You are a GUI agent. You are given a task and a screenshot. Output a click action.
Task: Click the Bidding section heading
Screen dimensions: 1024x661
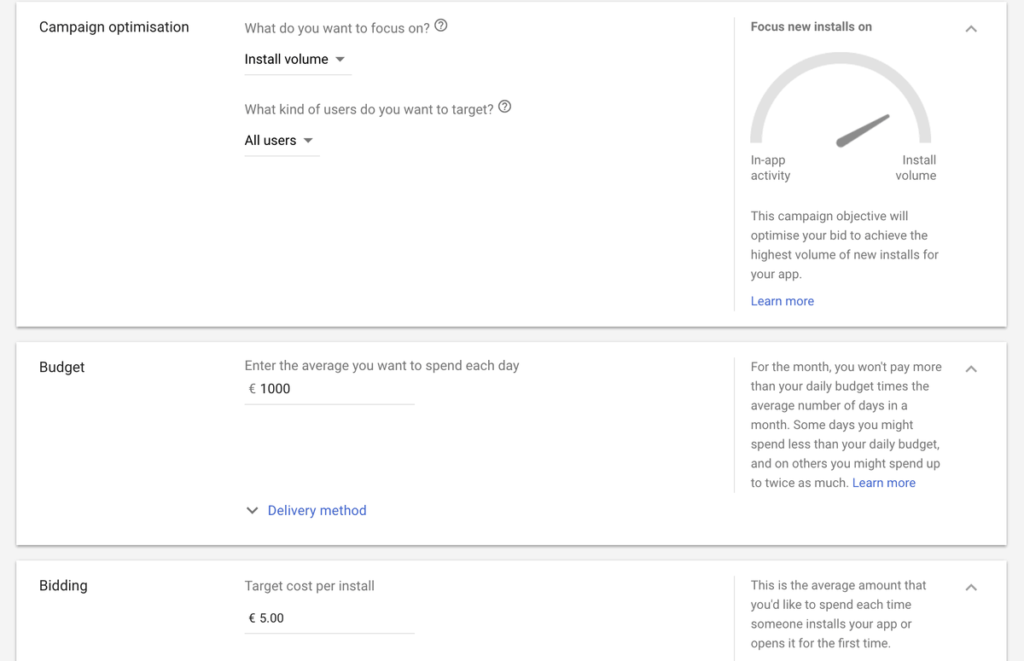(x=63, y=585)
